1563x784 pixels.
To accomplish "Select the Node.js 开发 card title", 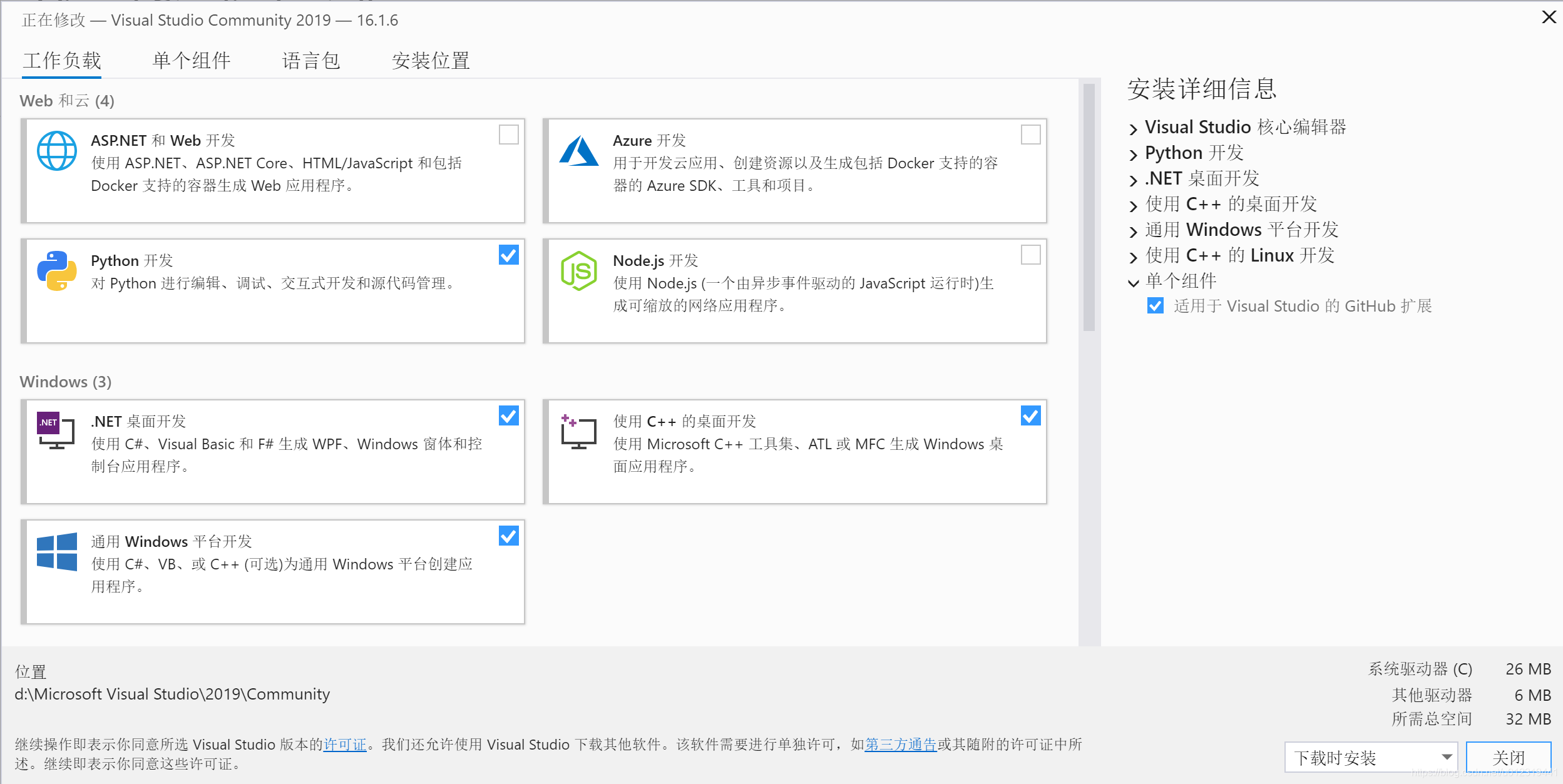I will click(655, 260).
